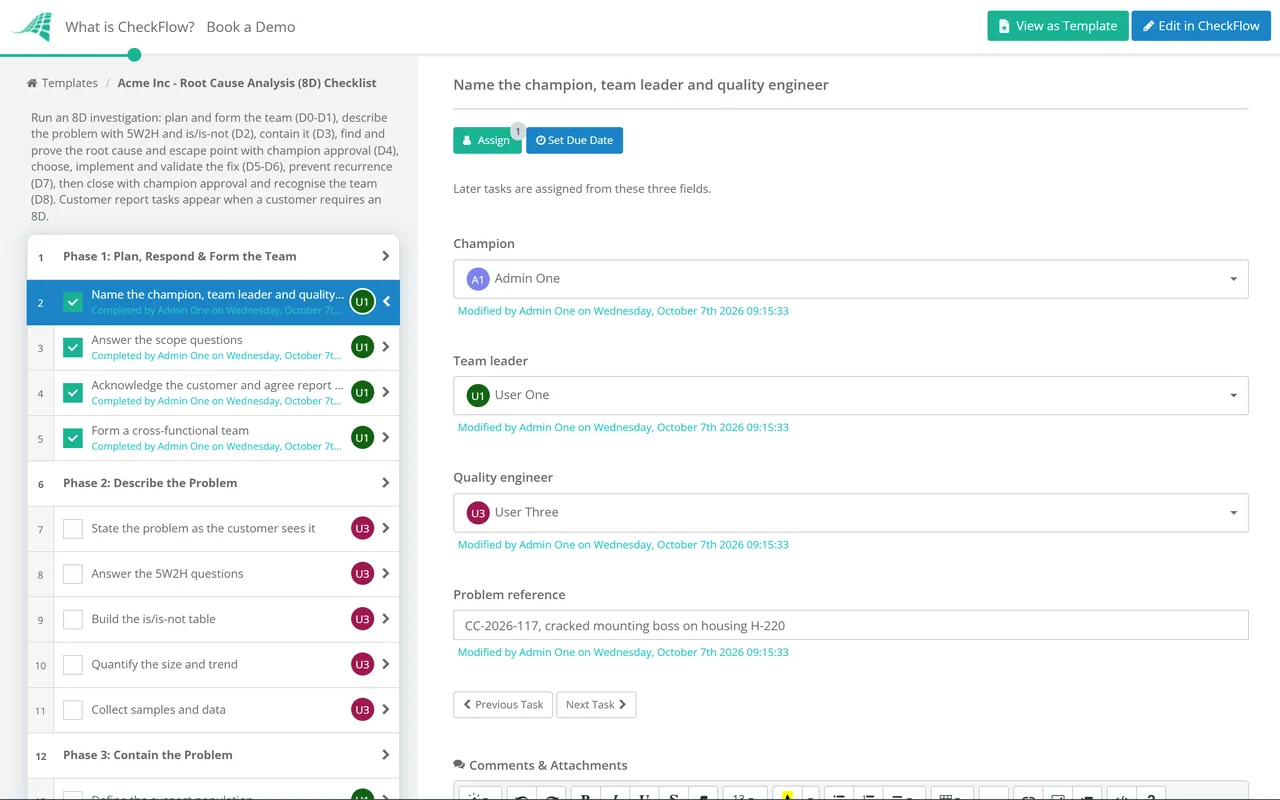Open 'Answer the 5W2H questions' row chevron
Image resolution: width=1280 pixels, height=800 pixels.
click(x=386, y=574)
